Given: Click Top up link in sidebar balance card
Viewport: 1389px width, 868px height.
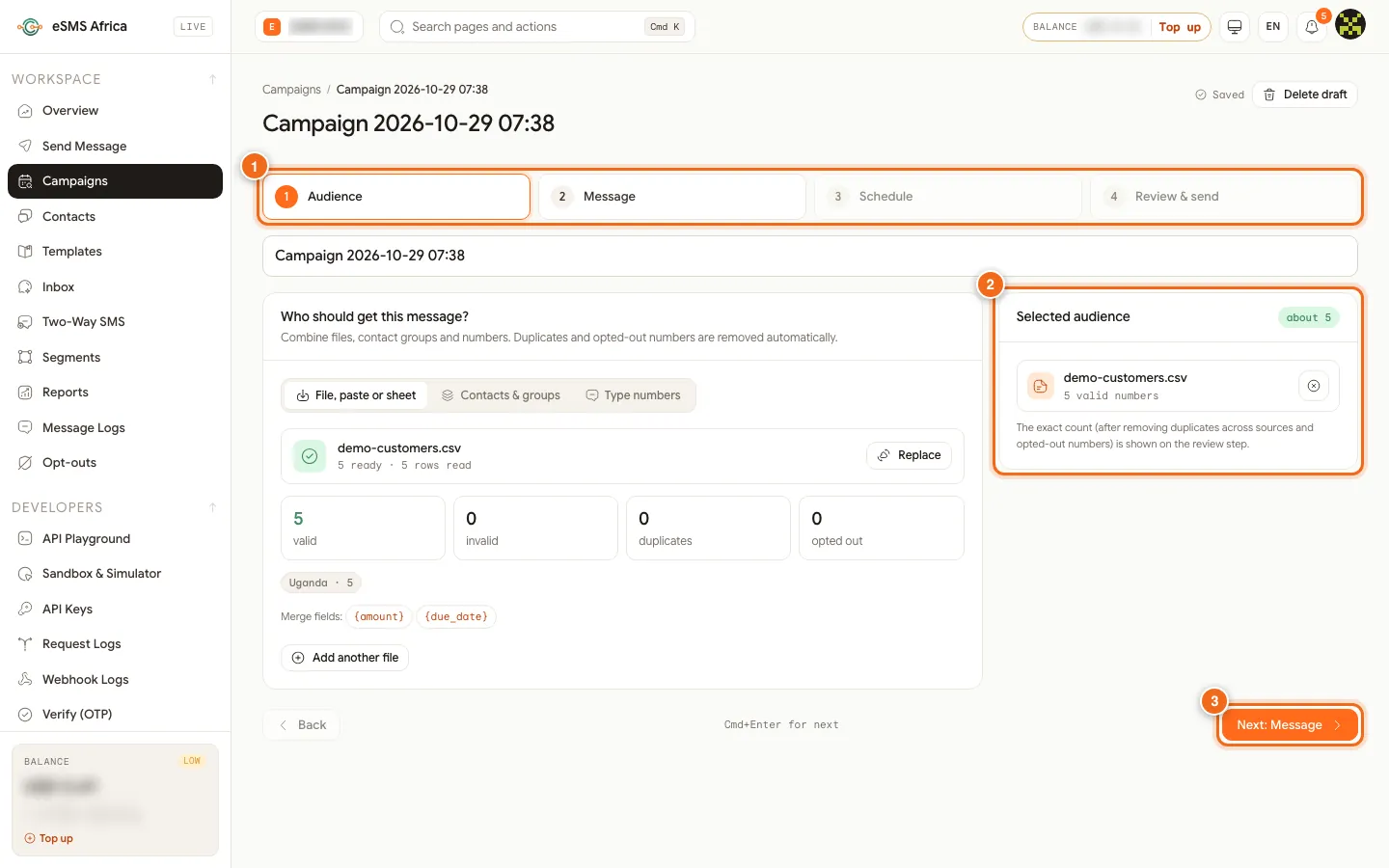Looking at the screenshot, I should (49, 839).
